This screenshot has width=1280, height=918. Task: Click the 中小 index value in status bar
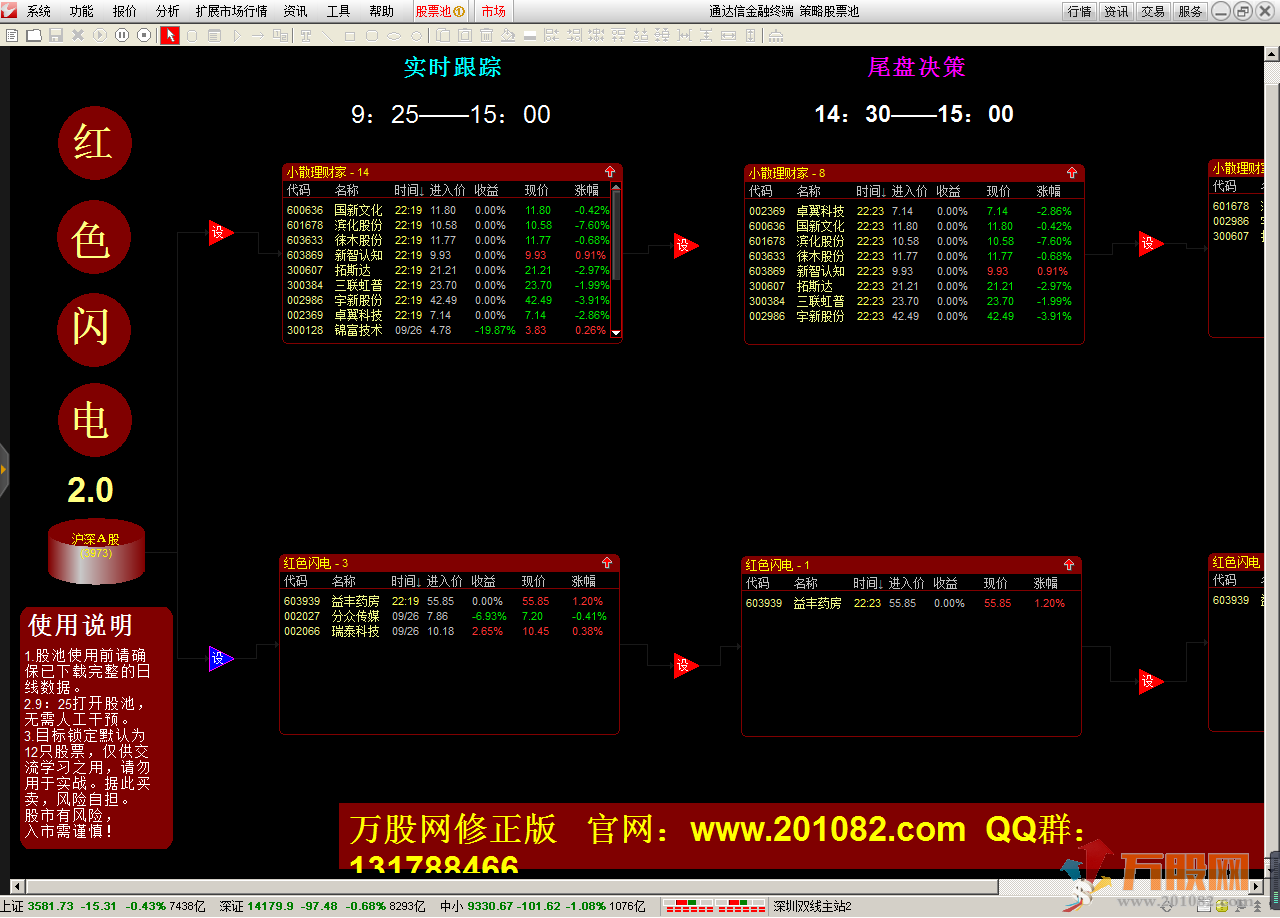(x=491, y=907)
